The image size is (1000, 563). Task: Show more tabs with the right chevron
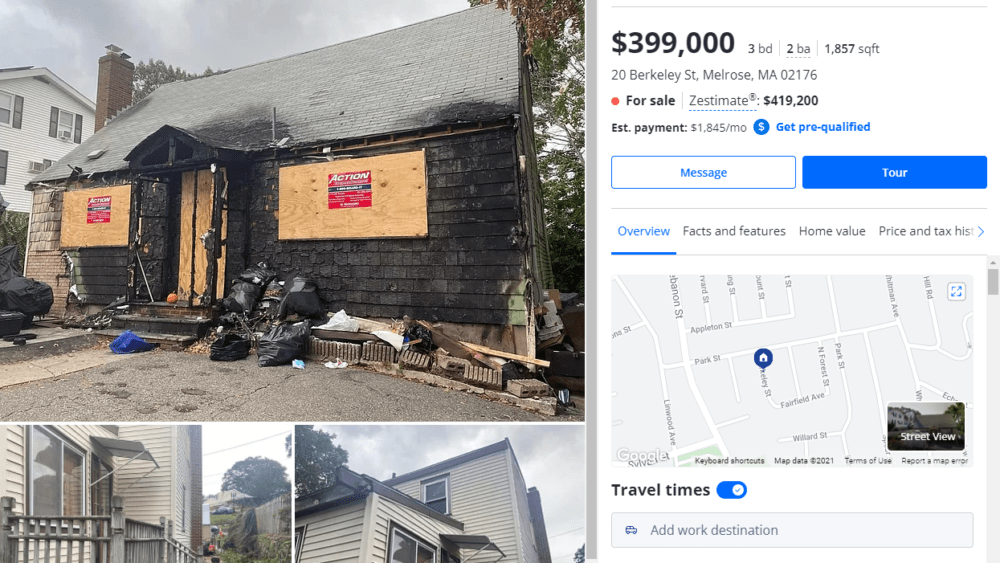(x=981, y=231)
